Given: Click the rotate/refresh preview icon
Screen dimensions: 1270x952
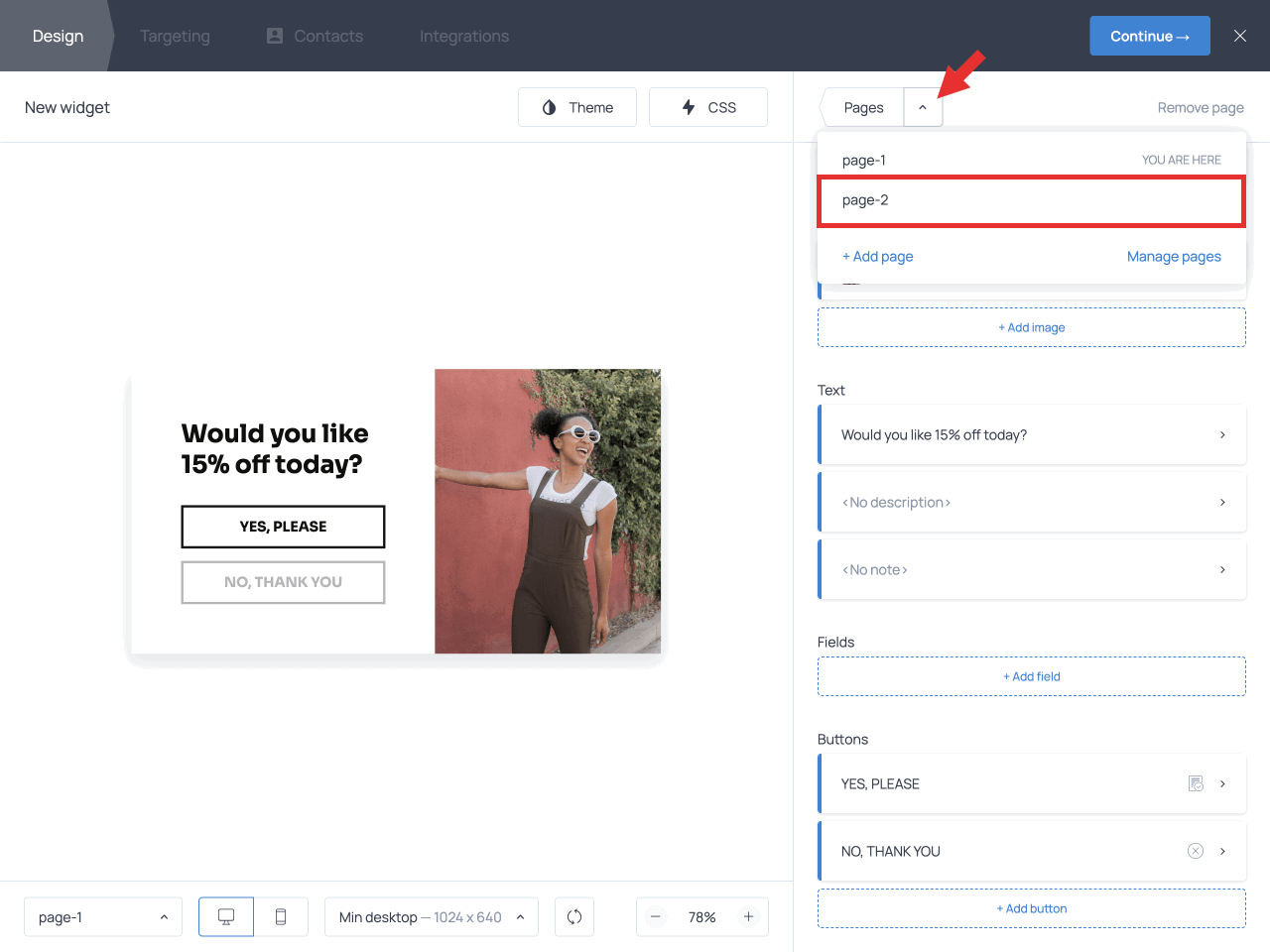Looking at the screenshot, I should pos(574,917).
